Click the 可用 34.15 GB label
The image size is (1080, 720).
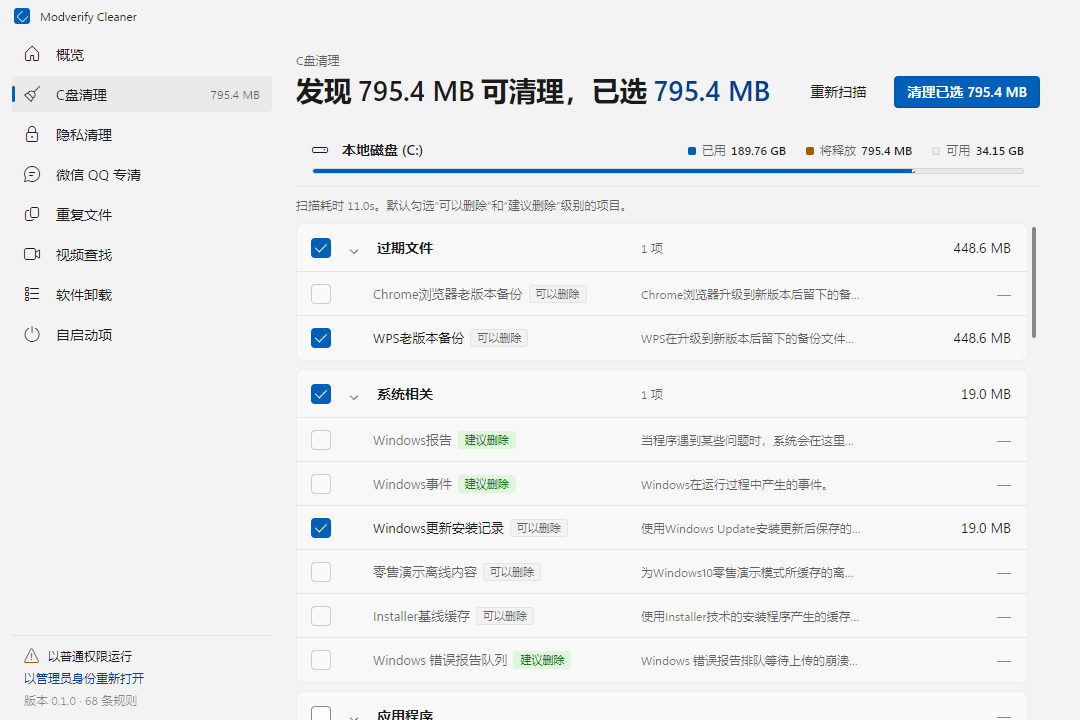pos(985,151)
